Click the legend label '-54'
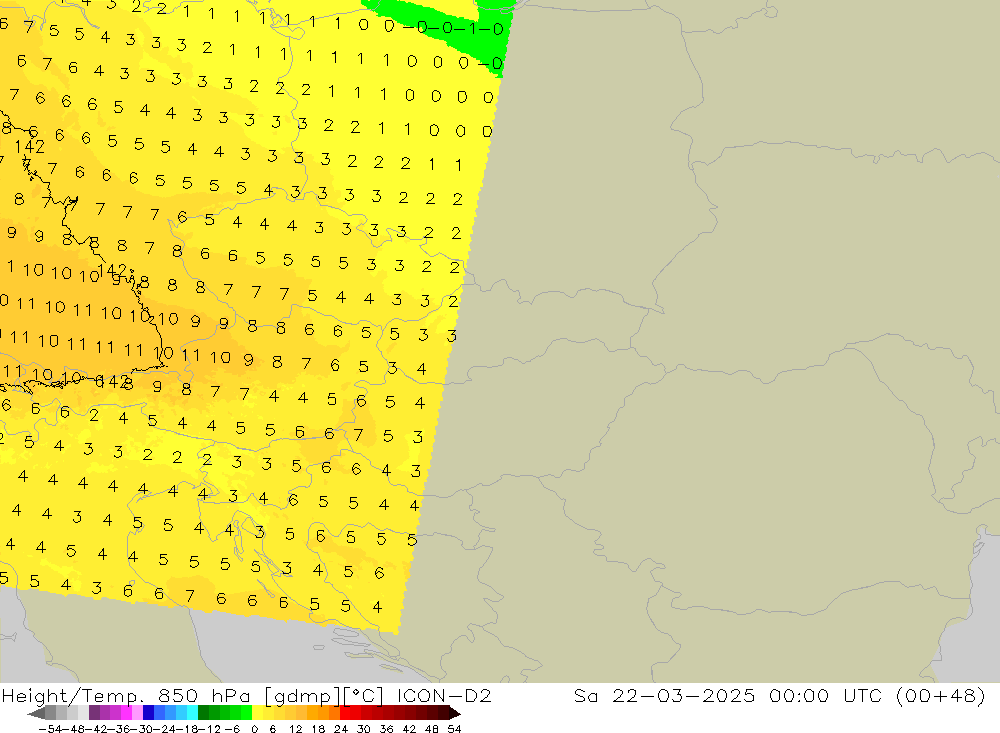The width and height of the screenshot is (1000, 733). tap(50, 729)
